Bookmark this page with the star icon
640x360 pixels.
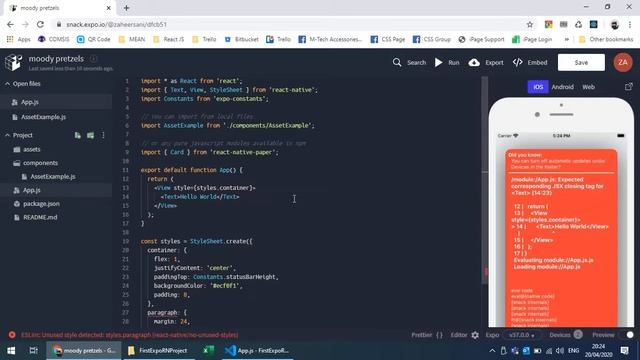(530, 24)
